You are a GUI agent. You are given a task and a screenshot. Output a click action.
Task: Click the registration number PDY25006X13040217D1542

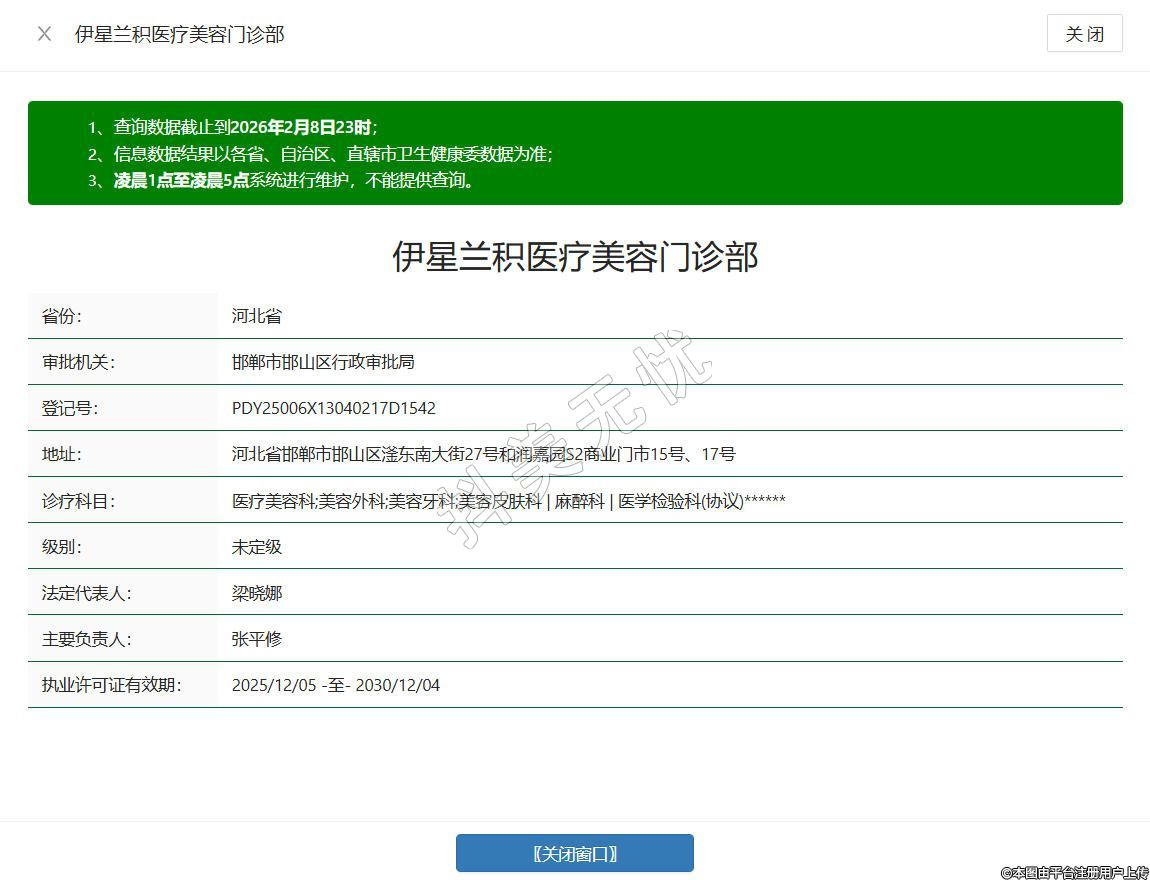[334, 408]
